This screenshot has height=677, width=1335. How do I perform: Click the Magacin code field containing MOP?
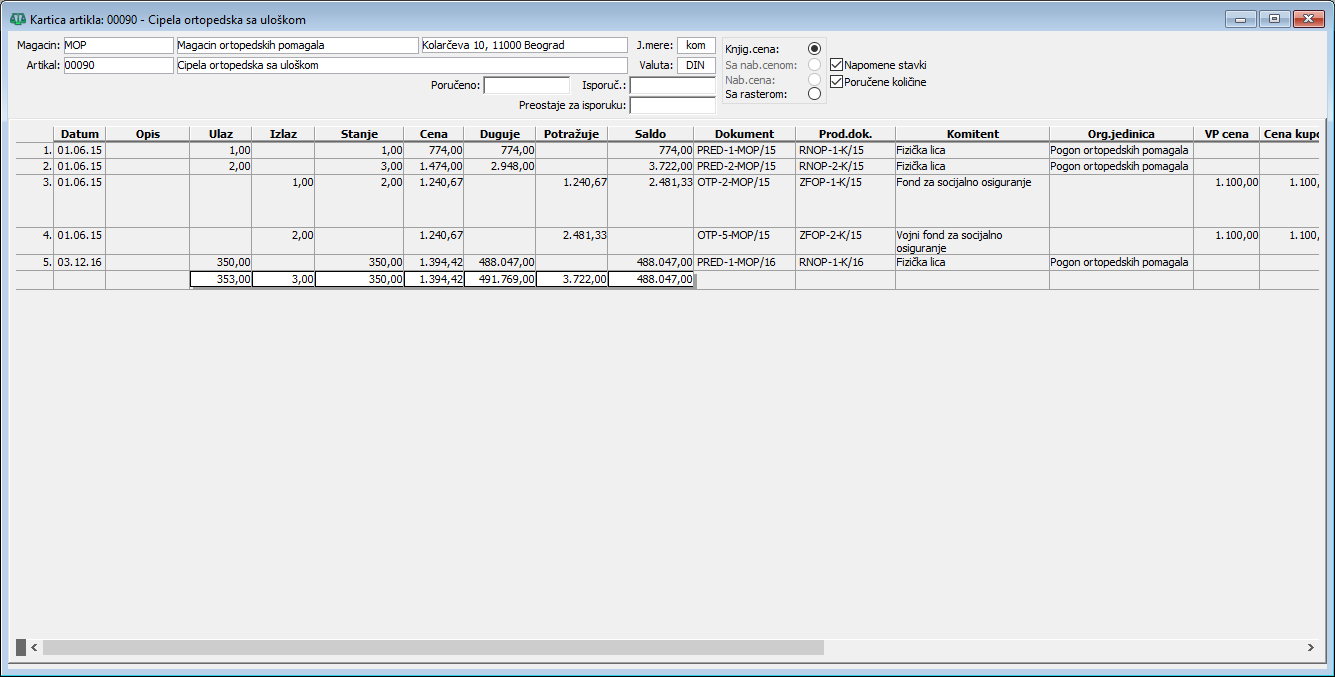click(118, 45)
